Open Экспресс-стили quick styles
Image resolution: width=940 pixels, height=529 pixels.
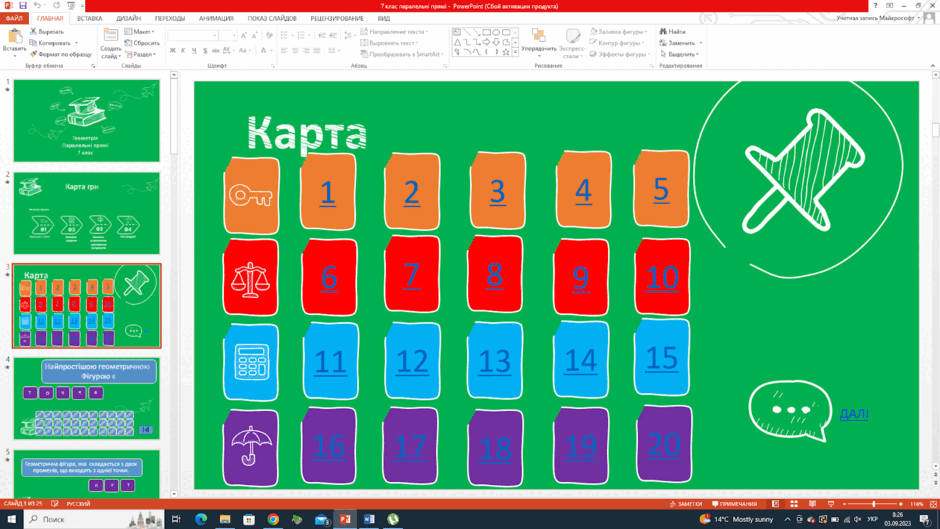click(x=572, y=43)
